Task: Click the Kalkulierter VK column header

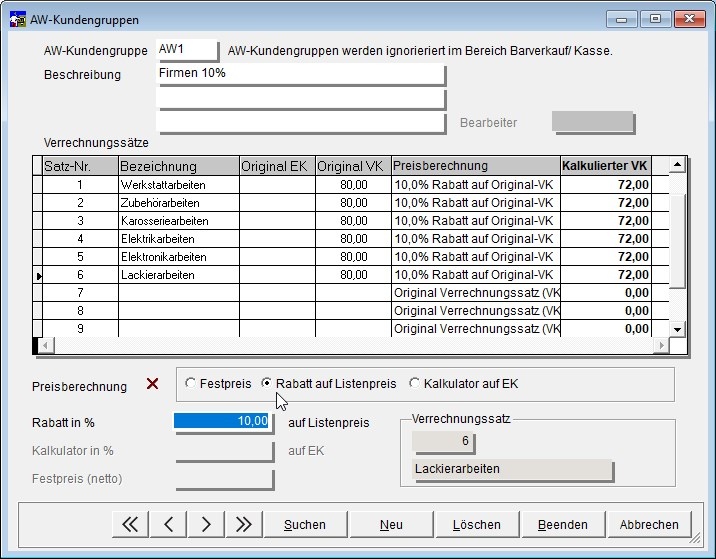Action: pyautogui.click(x=605, y=166)
